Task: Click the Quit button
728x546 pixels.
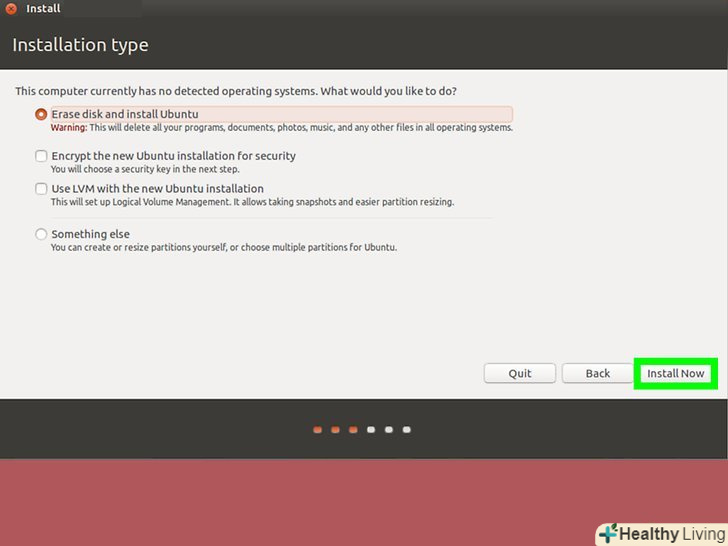Action: pos(520,373)
